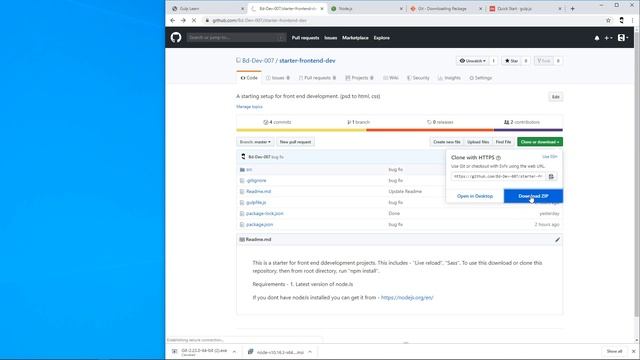Open the user avatar menu
Image resolution: width=640 pixels, height=360 pixels.
(622, 38)
